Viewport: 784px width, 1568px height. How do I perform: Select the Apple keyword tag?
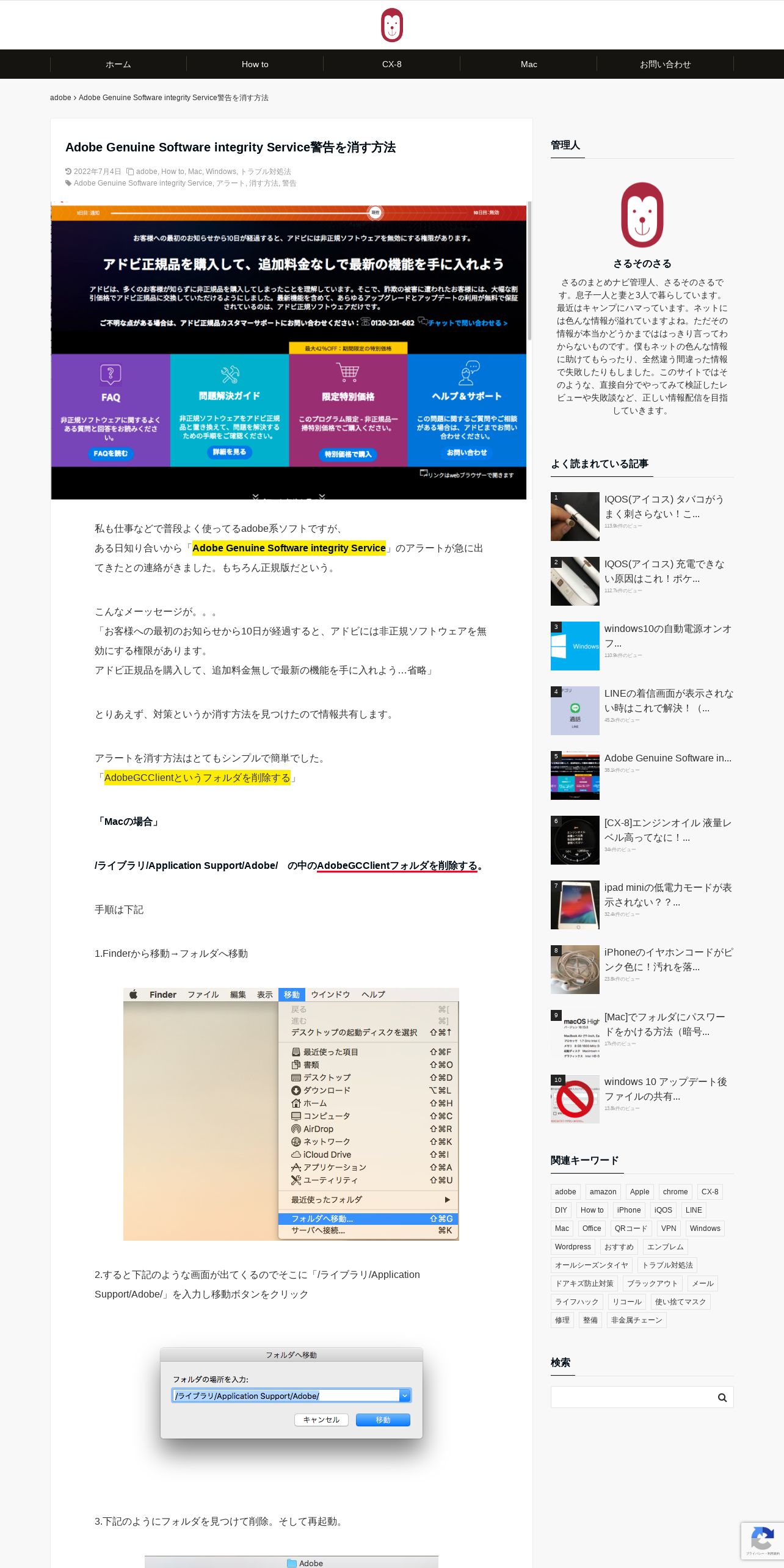click(x=640, y=1192)
